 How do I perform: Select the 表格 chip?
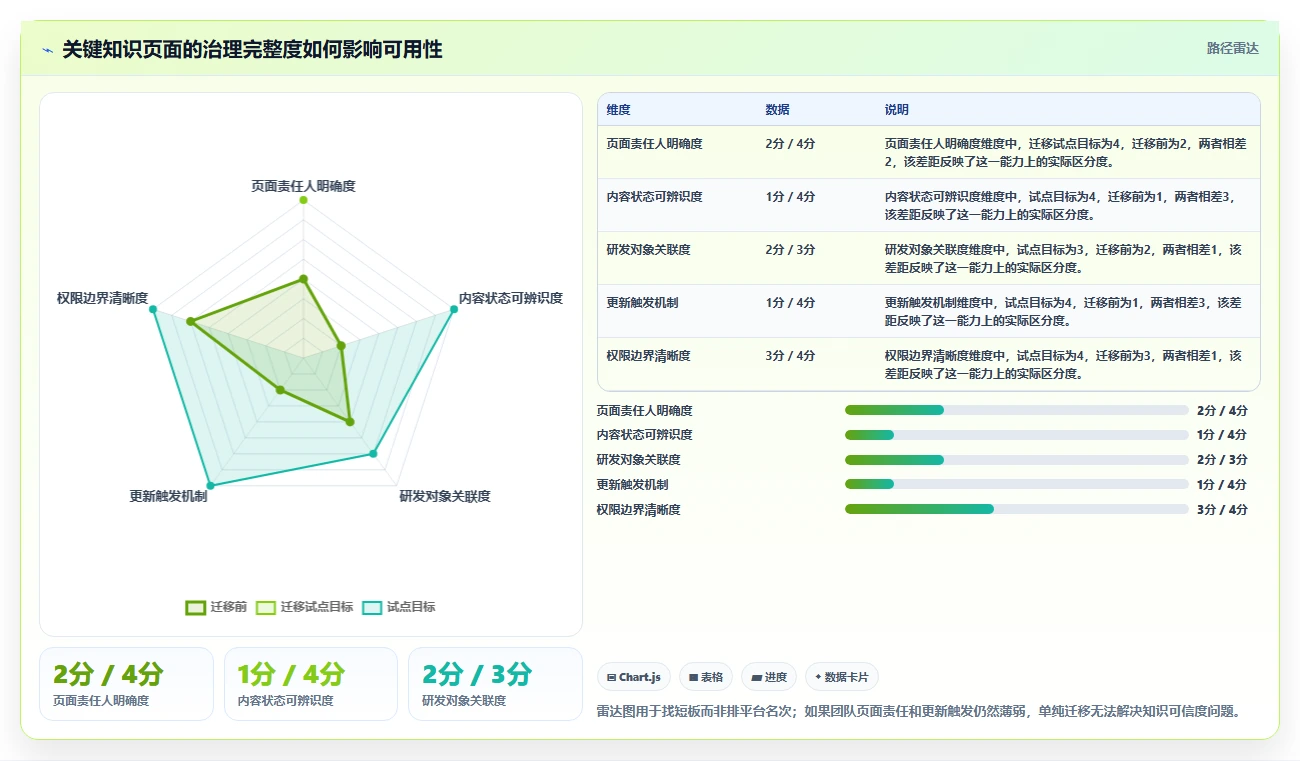coord(706,677)
